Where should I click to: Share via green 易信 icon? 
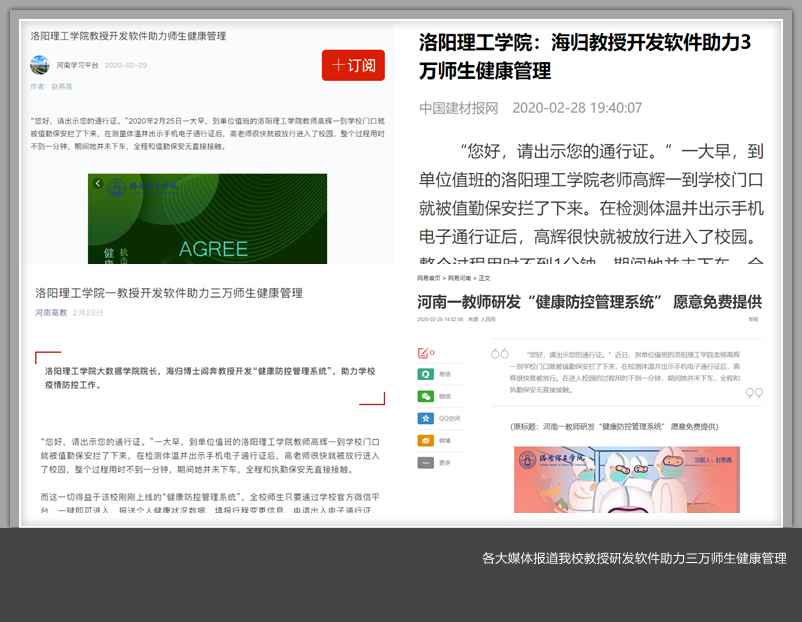click(x=425, y=374)
